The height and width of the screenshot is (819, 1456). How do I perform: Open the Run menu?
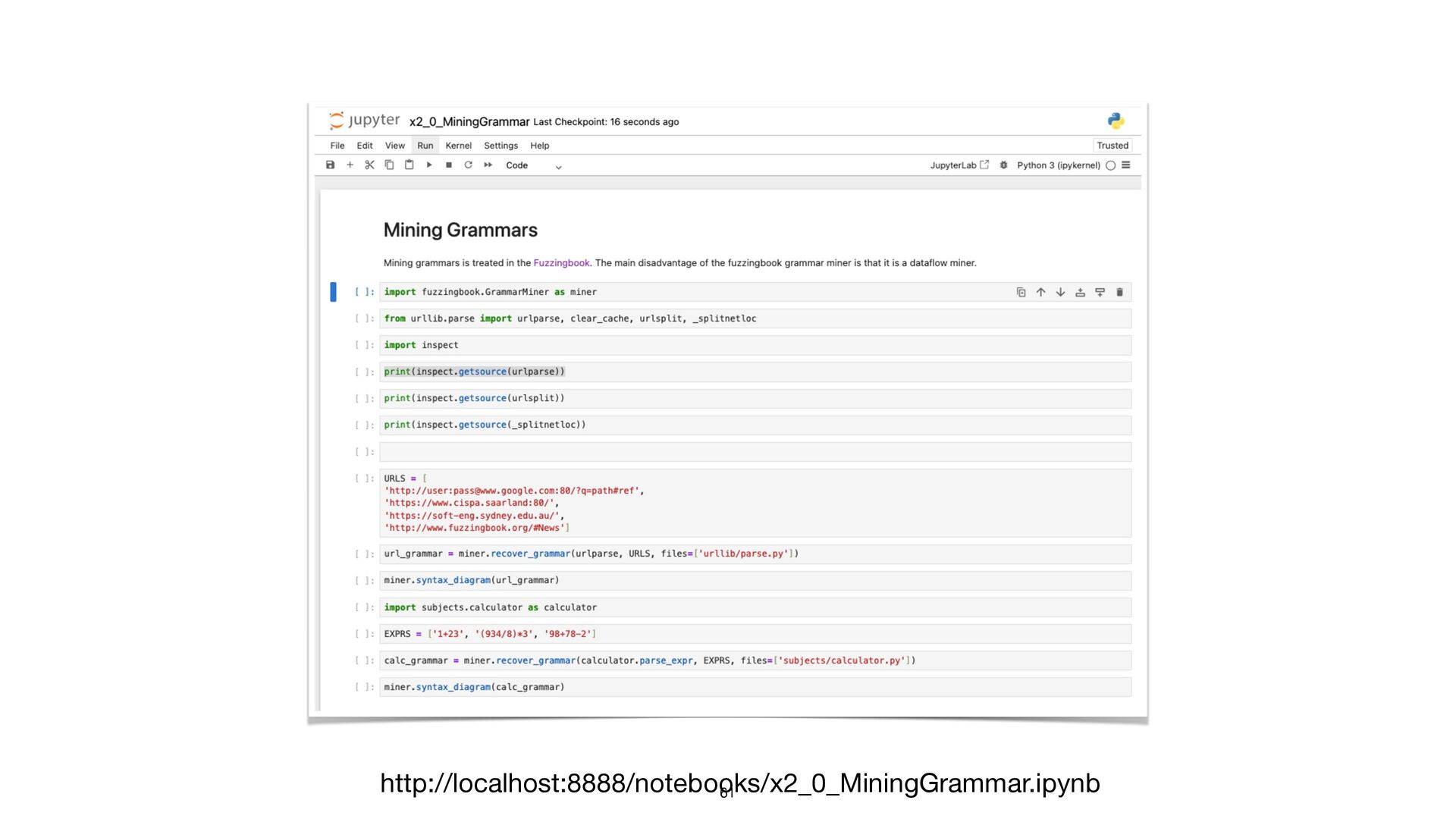click(425, 146)
